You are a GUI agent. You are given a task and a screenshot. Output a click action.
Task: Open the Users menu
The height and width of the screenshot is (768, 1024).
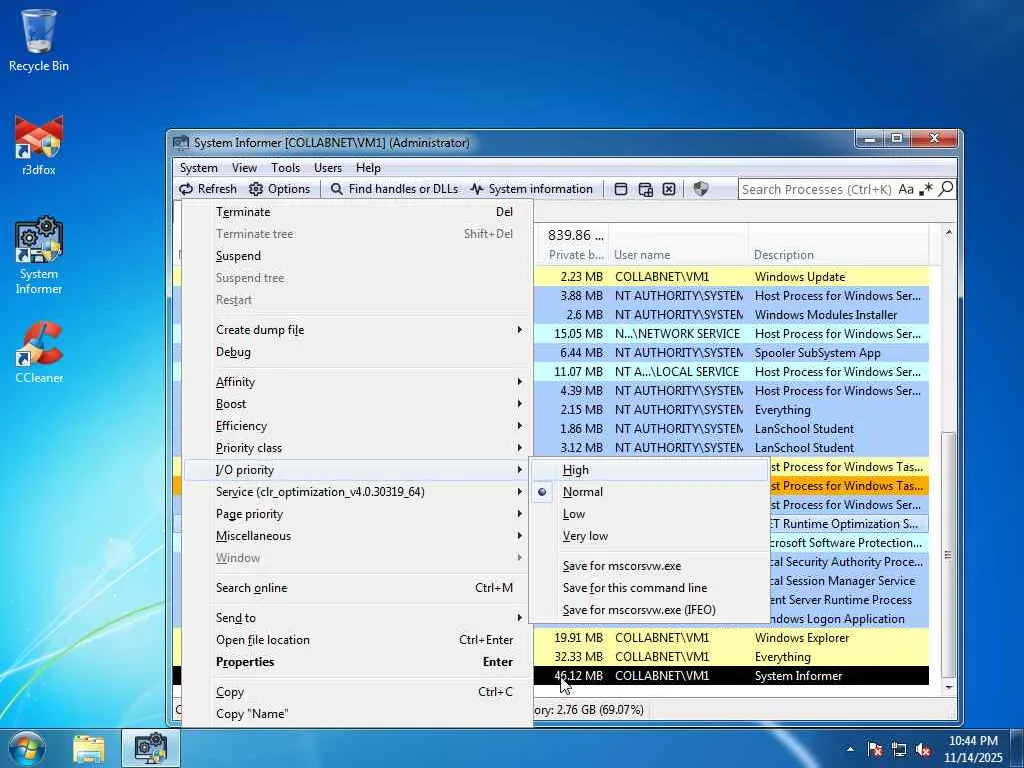[328, 168]
